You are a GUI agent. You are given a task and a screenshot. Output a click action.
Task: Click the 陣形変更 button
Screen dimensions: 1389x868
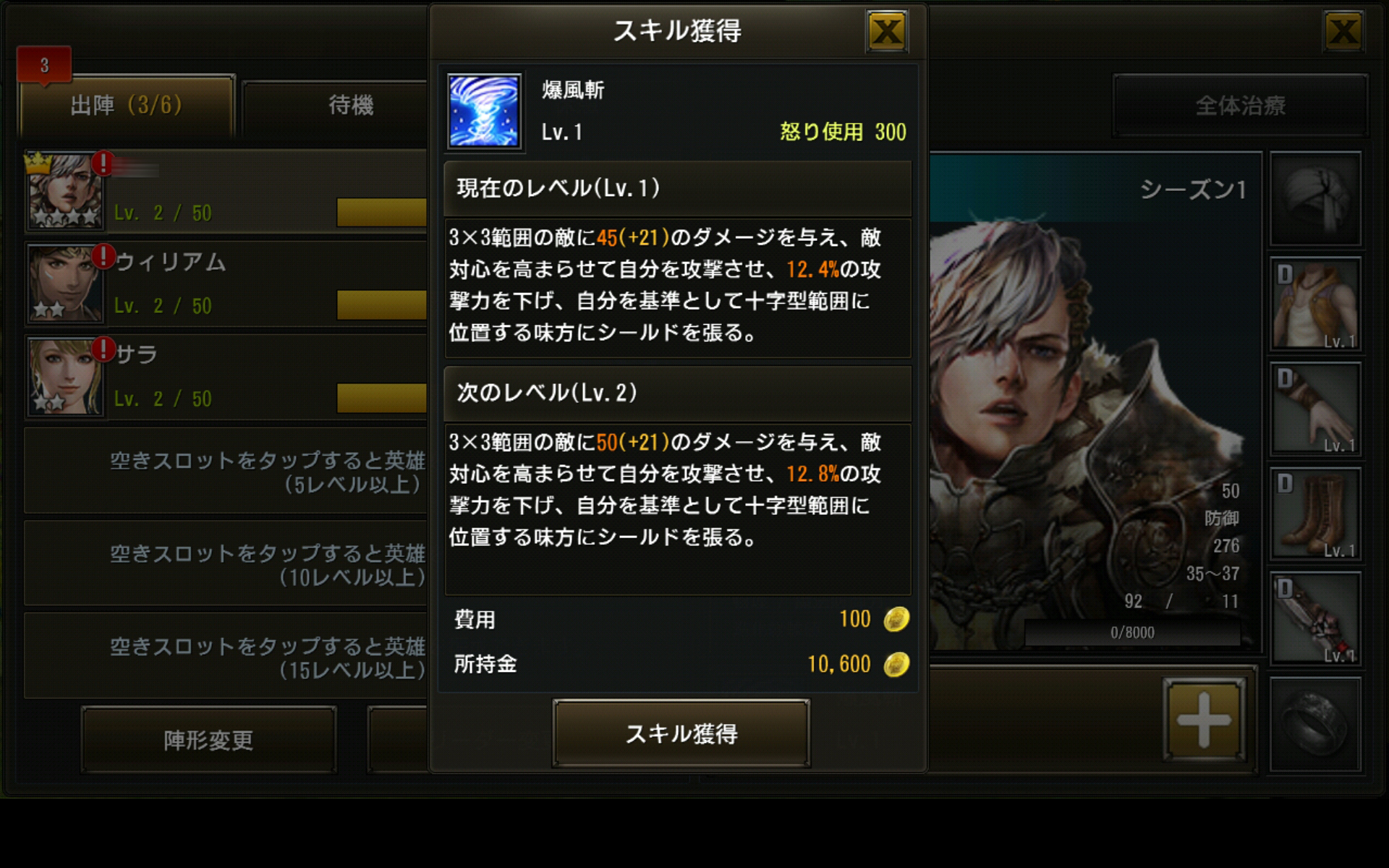click(x=208, y=740)
